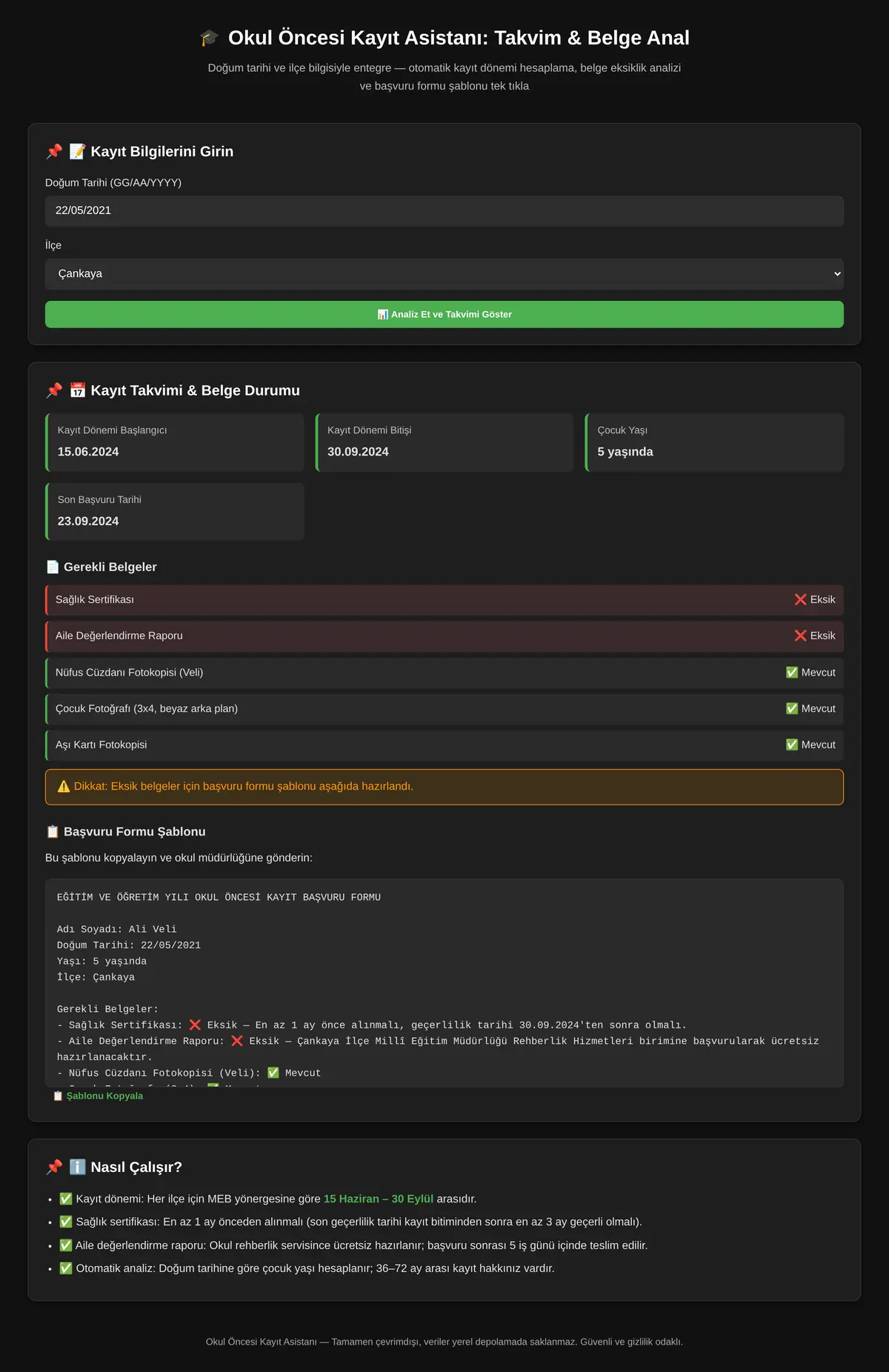Image resolution: width=889 pixels, height=1372 pixels.
Task: Click the calendar icon next to Kayıt Takvimi
Action: click(x=78, y=390)
